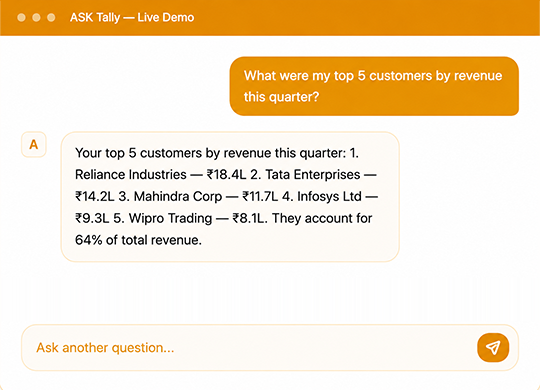Click the 'Wipro Trading' entry in the reply
This screenshot has height=390, width=540.
pos(170,218)
